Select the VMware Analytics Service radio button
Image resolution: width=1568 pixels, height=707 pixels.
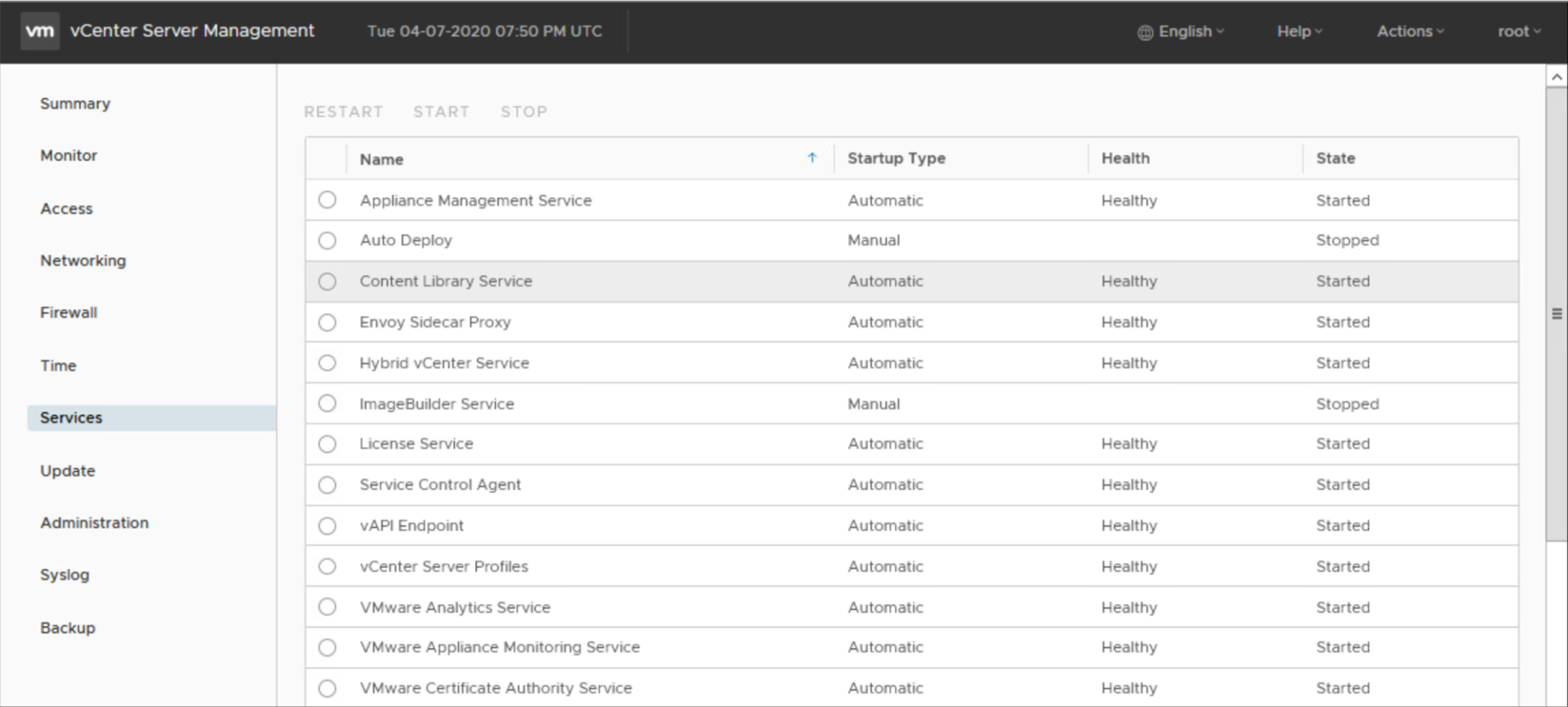(x=327, y=607)
